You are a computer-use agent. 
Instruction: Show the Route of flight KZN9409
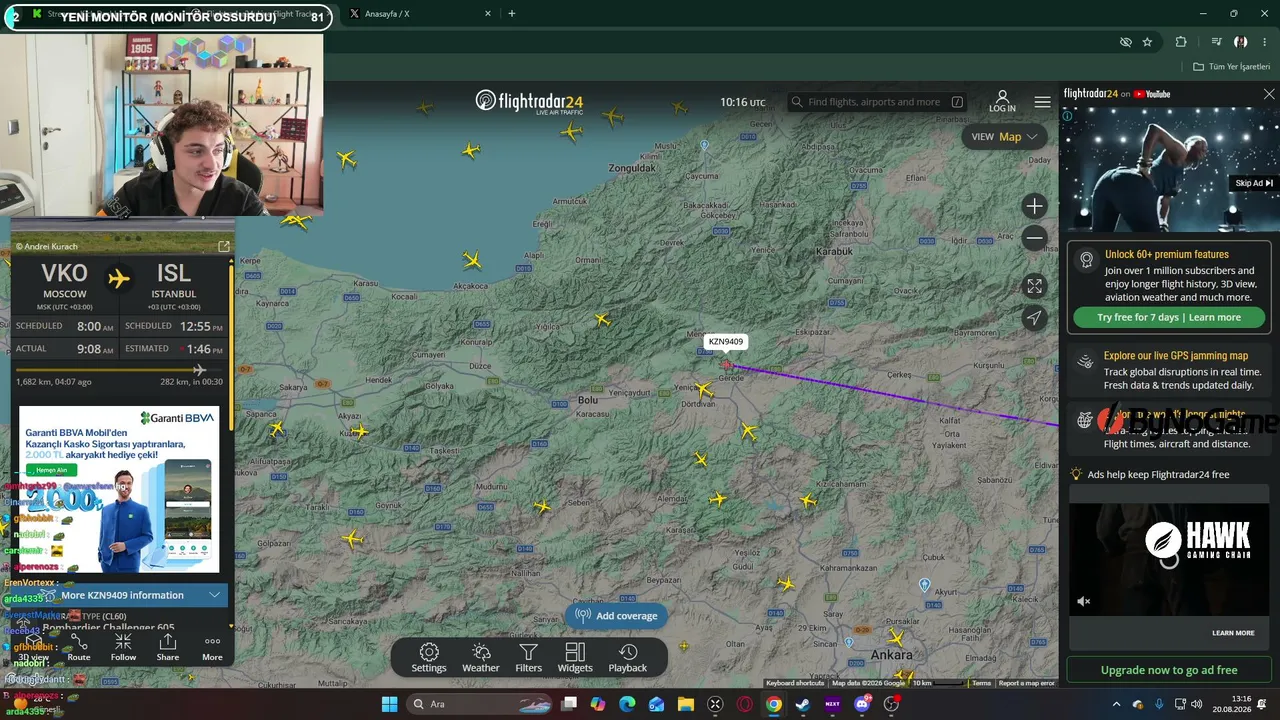pyautogui.click(x=79, y=647)
